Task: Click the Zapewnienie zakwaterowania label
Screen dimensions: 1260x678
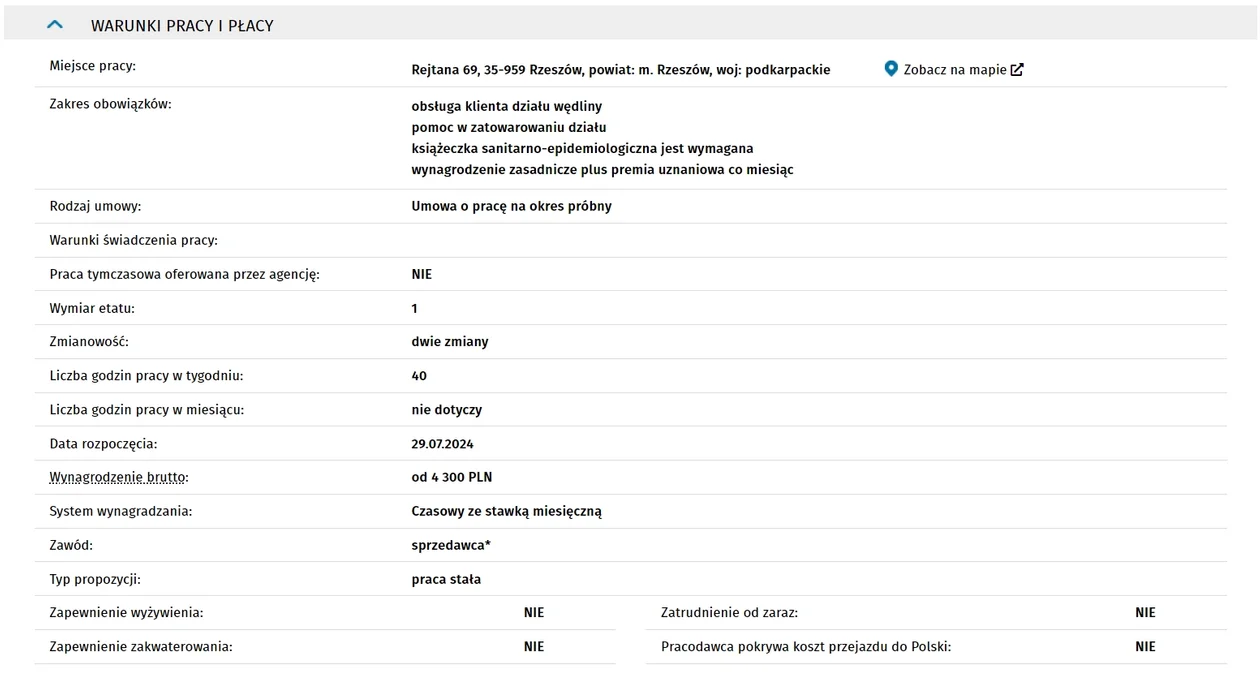Action: pos(141,647)
